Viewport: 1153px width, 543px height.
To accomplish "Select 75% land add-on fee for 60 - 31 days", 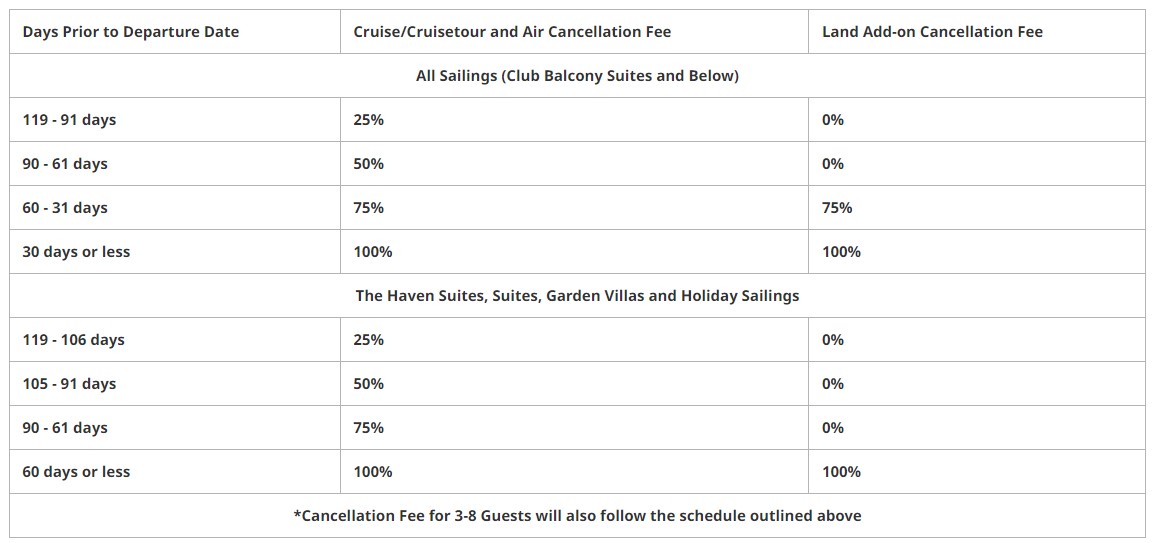I will pos(837,207).
